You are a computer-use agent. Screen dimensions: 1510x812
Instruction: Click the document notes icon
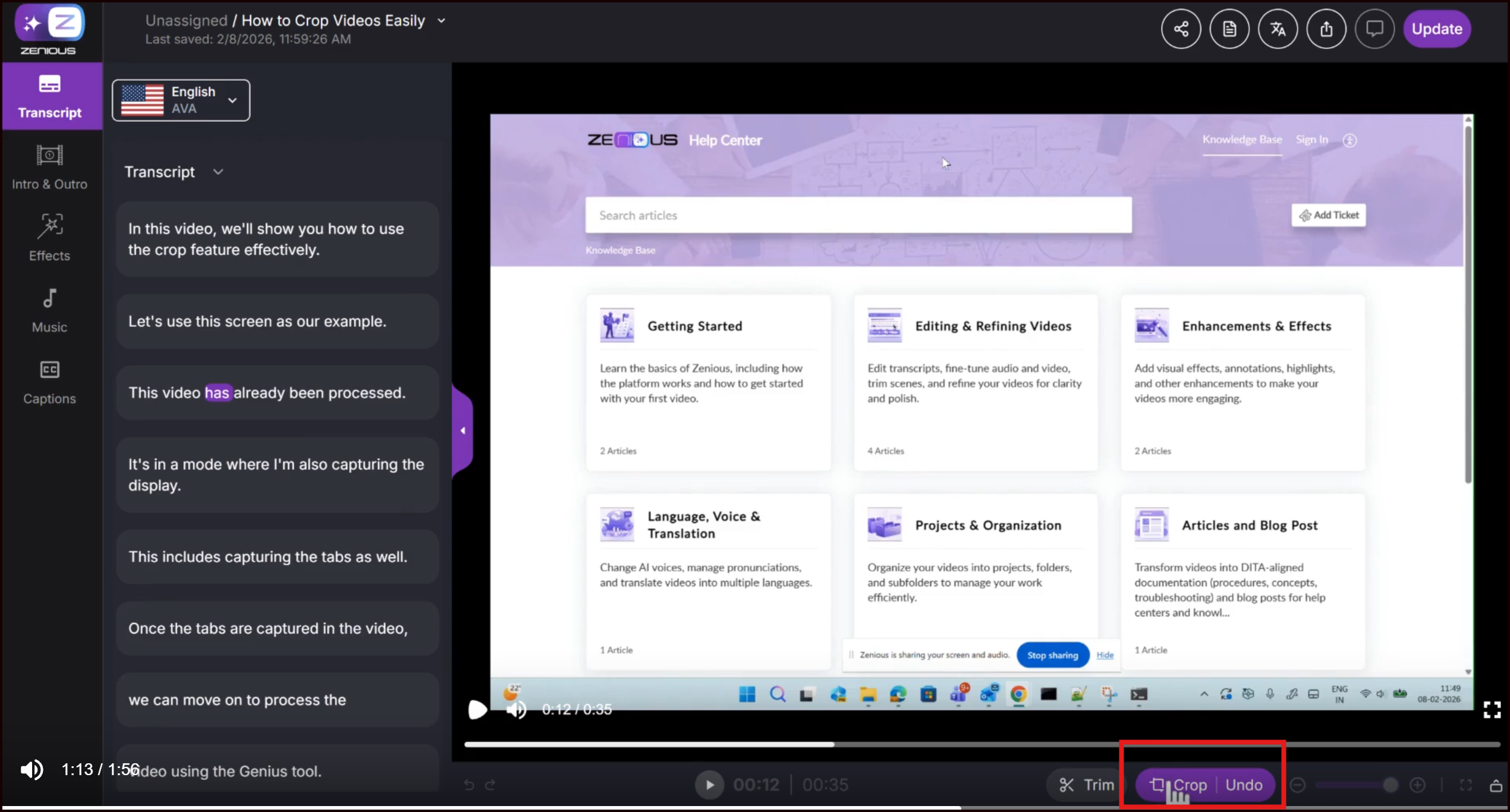click(x=1229, y=29)
